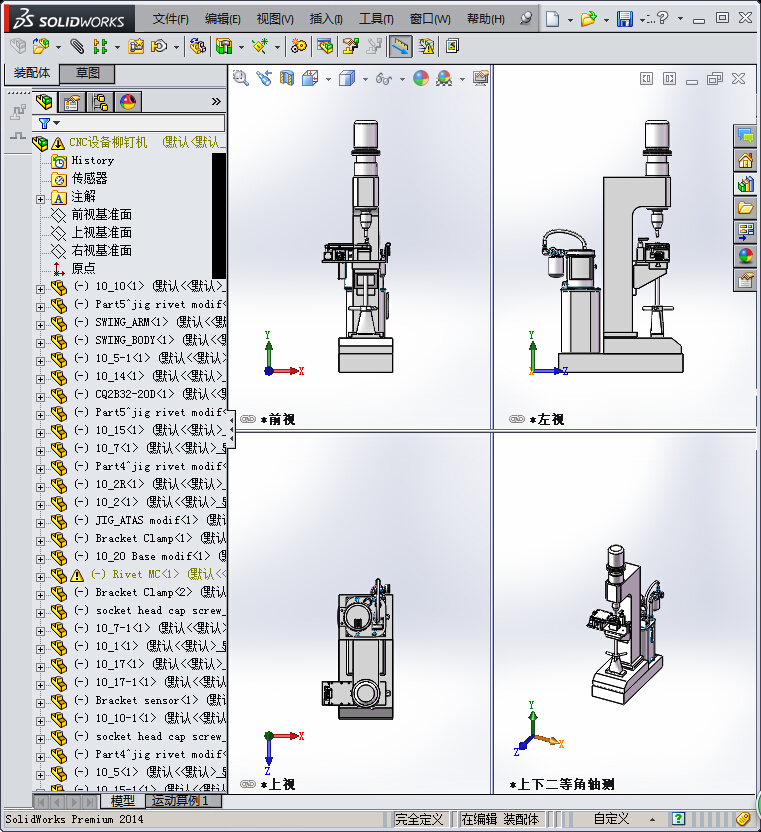Image resolution: width=761 pixels, height=832 pixels.
Task: Click the Move Component icon
Action: point(159,47)
